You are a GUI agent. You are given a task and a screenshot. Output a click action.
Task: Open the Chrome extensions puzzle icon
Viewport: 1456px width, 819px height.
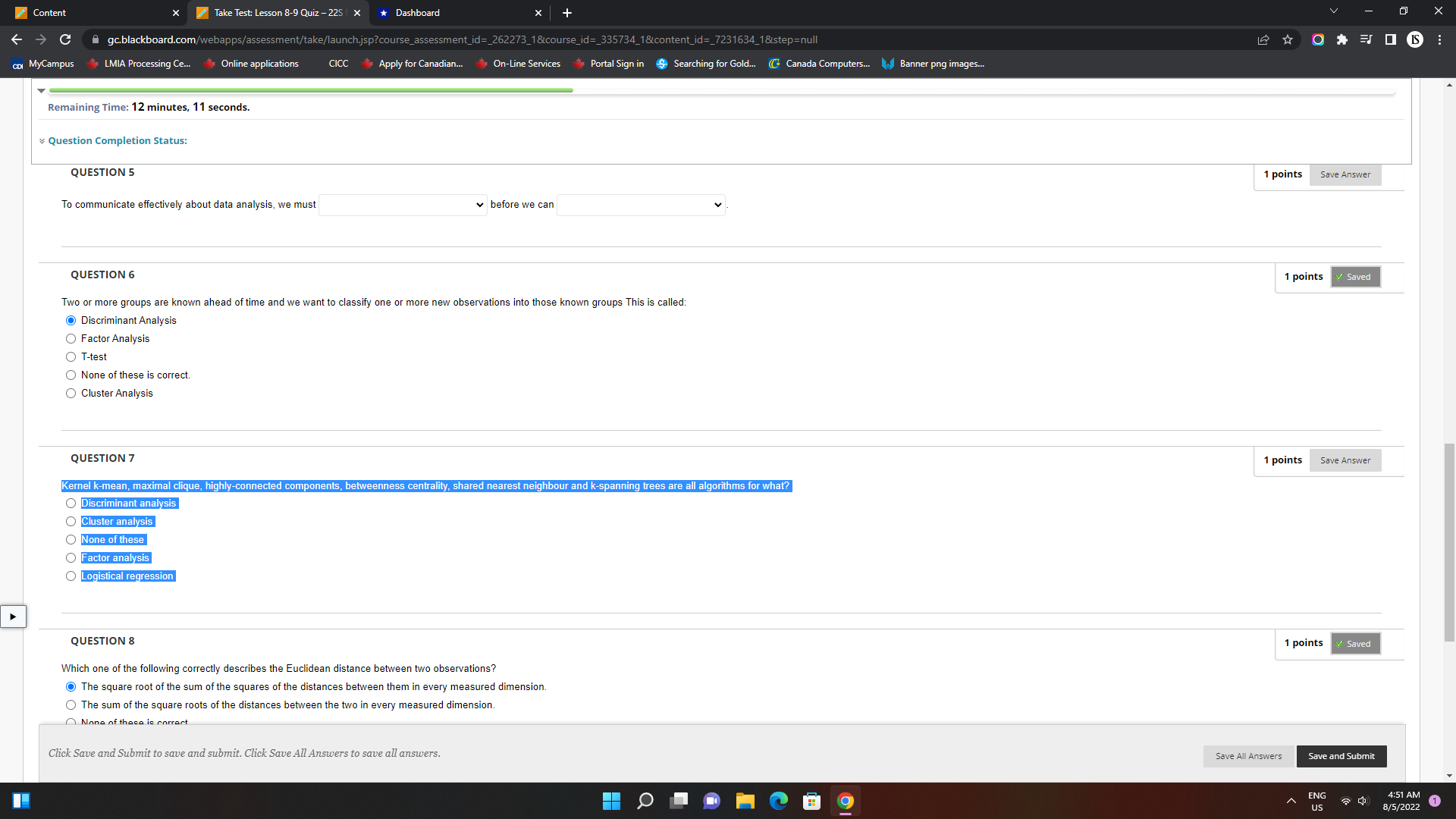(1342, 39)
